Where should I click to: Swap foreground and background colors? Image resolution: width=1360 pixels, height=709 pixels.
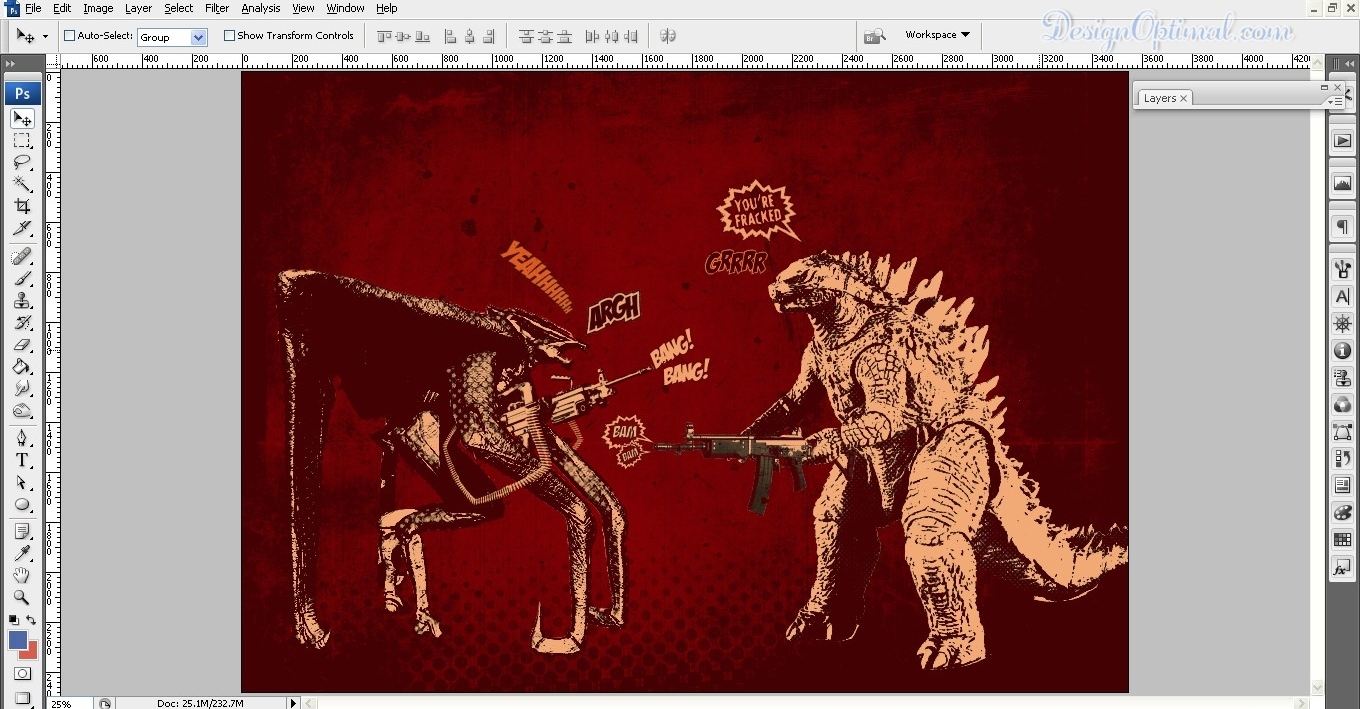32,620
